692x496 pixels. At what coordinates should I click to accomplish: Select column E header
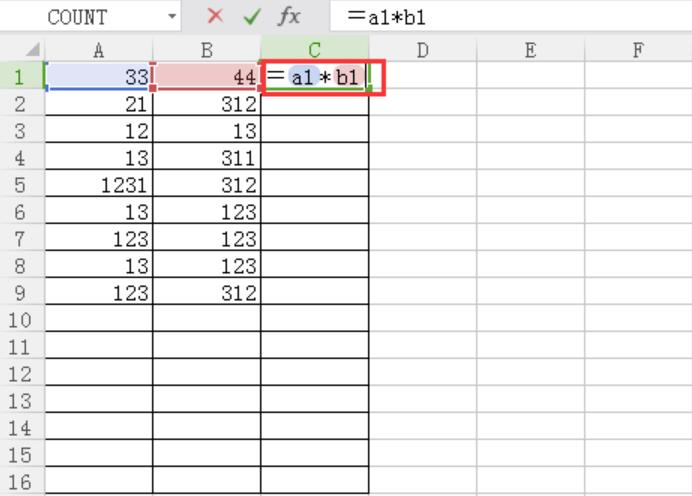530,50
